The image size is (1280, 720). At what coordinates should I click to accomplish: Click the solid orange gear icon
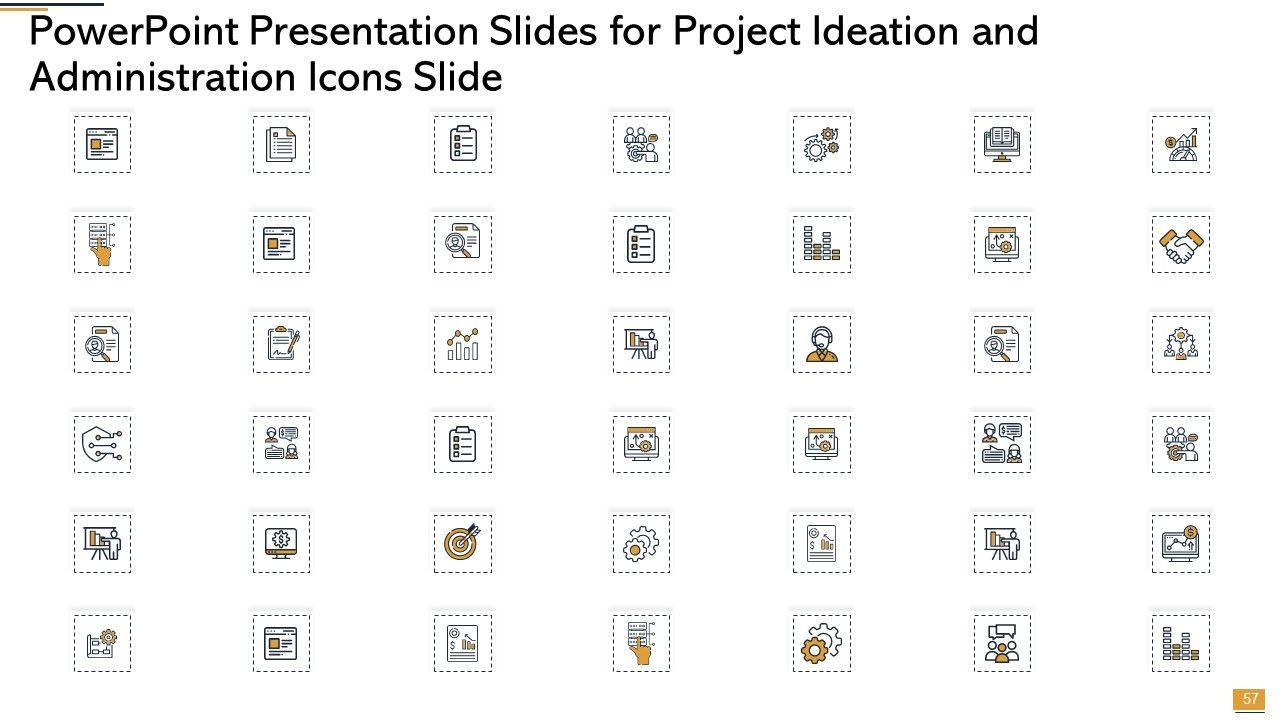(822, 643)
